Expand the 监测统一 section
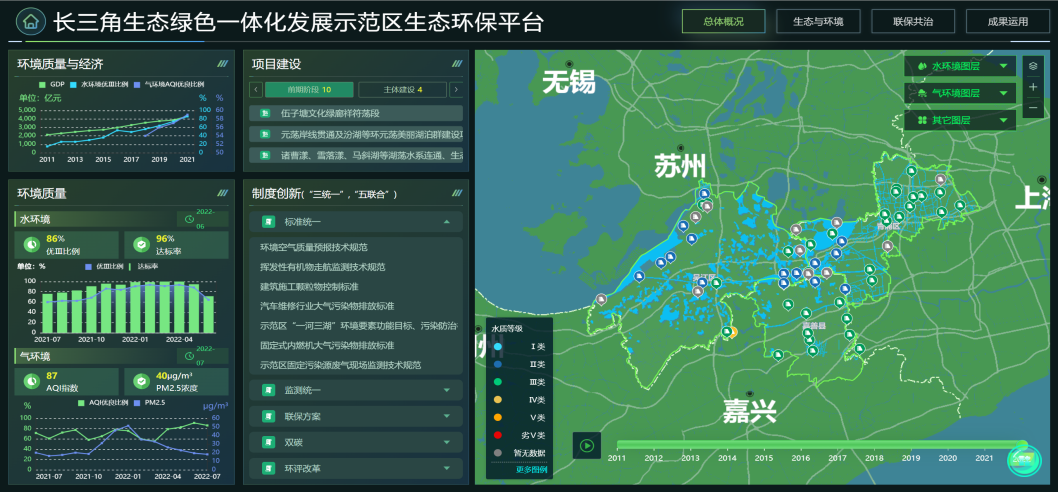 click(x=355, y=391)
